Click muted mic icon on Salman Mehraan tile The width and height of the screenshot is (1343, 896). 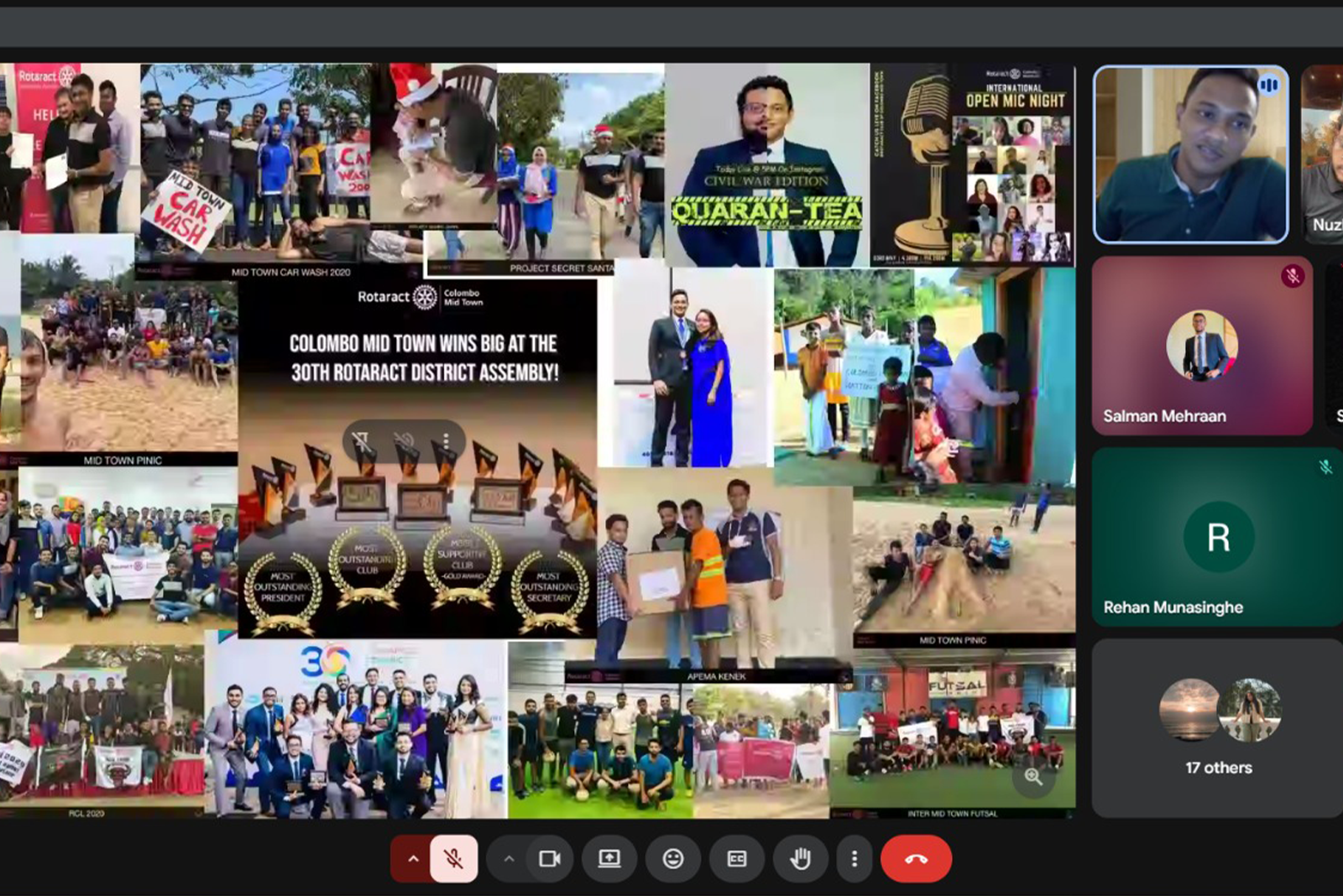(x=1293, y=276)
